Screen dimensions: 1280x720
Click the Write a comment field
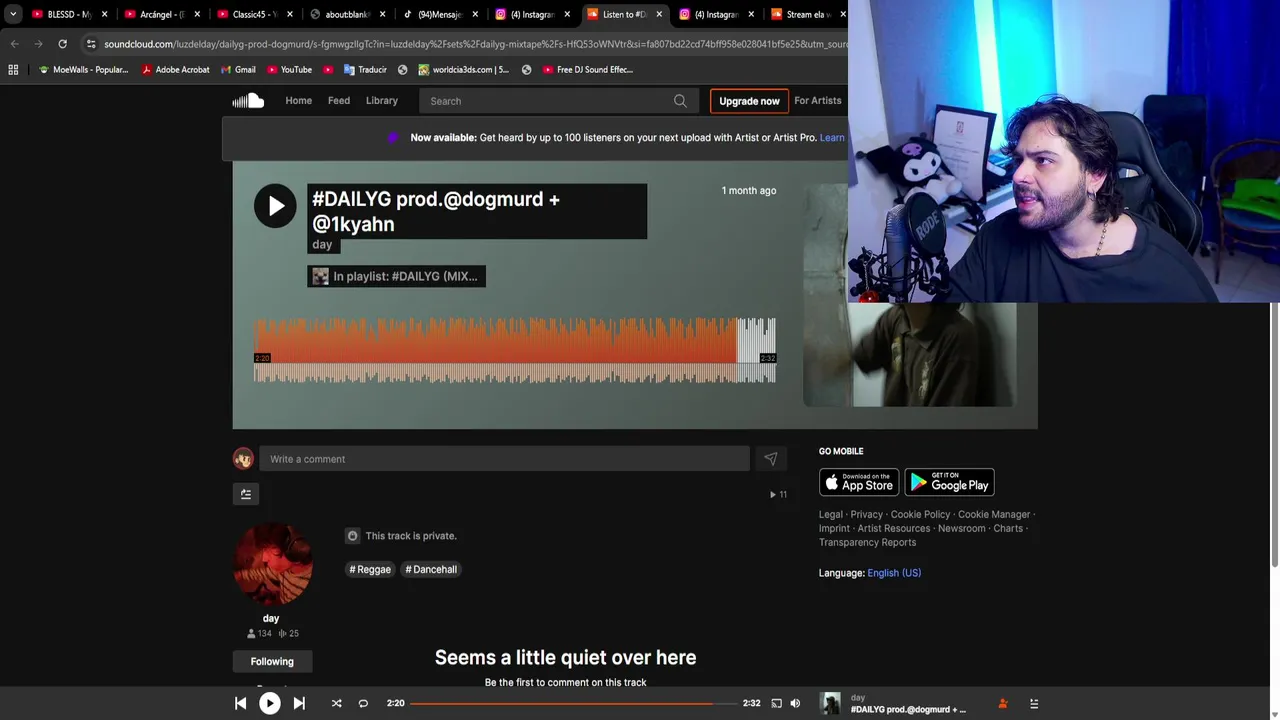[504, 459]
